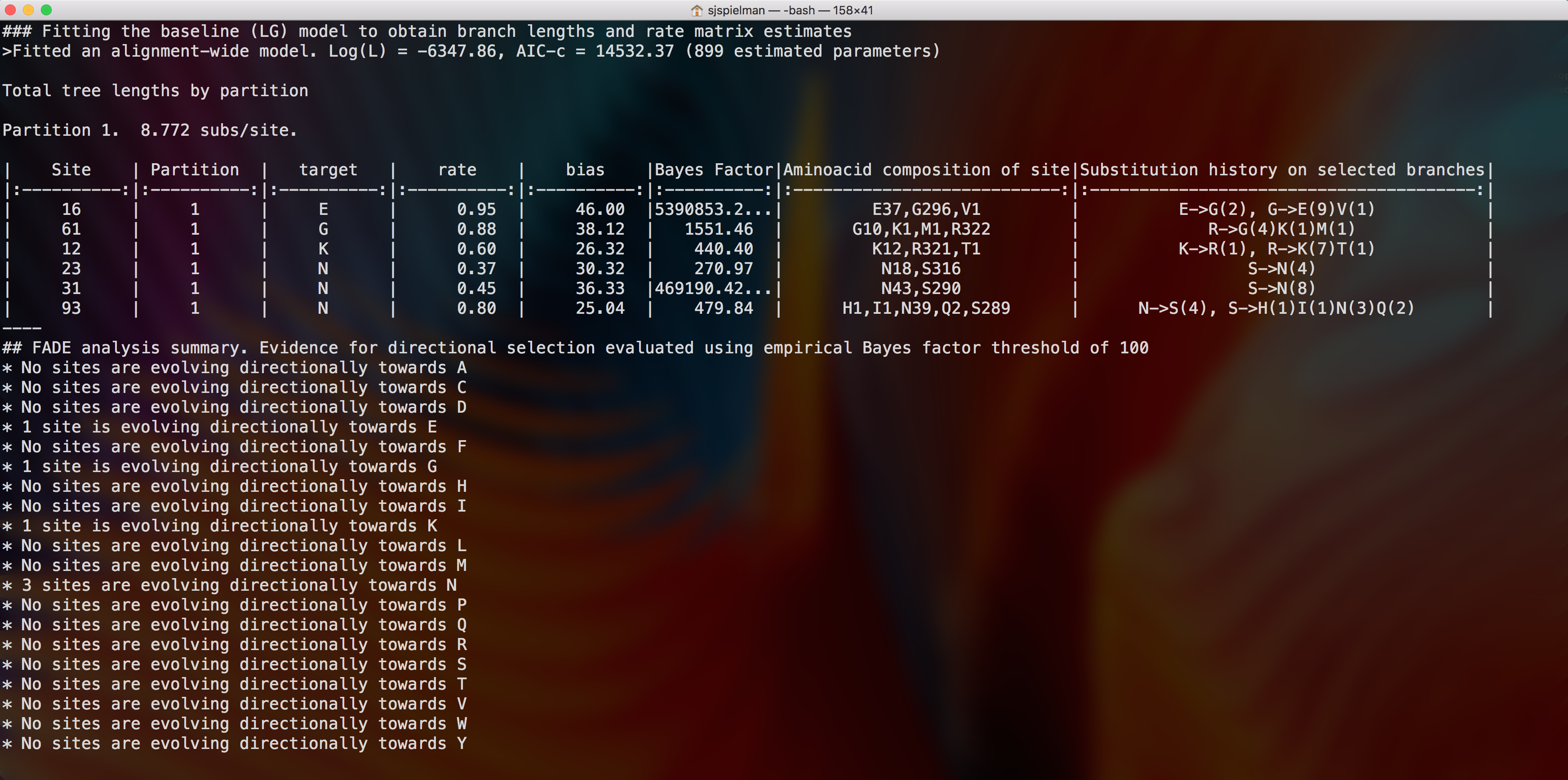The image size is (1568, 780).
Task: Click composition 'K12,R321,T1'
Action: 926,249
